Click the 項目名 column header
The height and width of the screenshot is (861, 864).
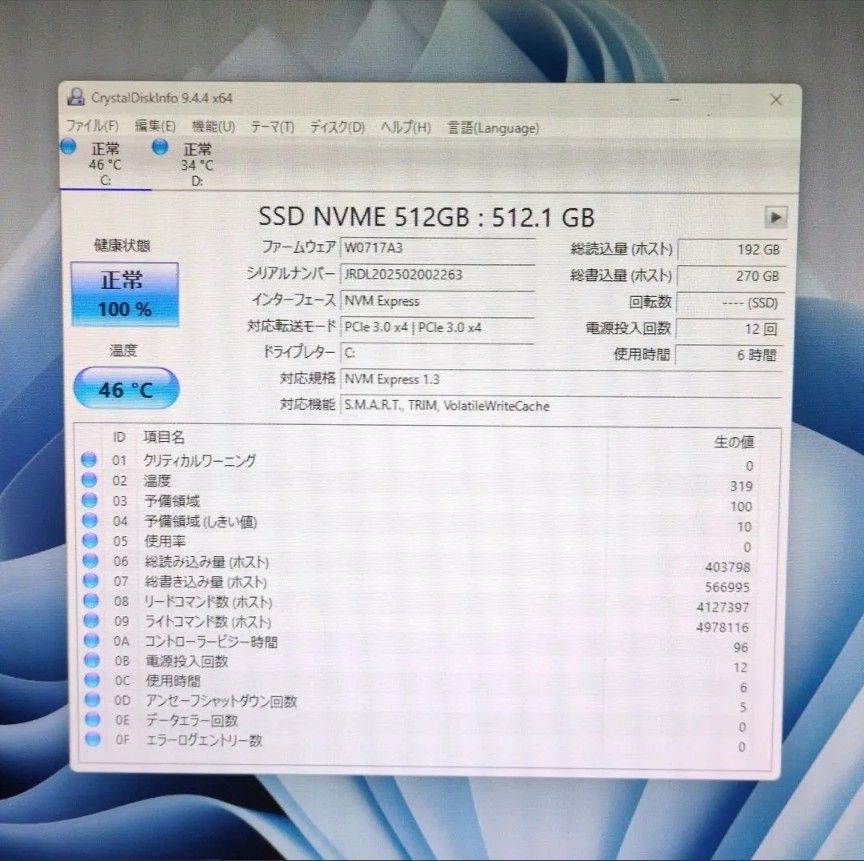point(164,437)
